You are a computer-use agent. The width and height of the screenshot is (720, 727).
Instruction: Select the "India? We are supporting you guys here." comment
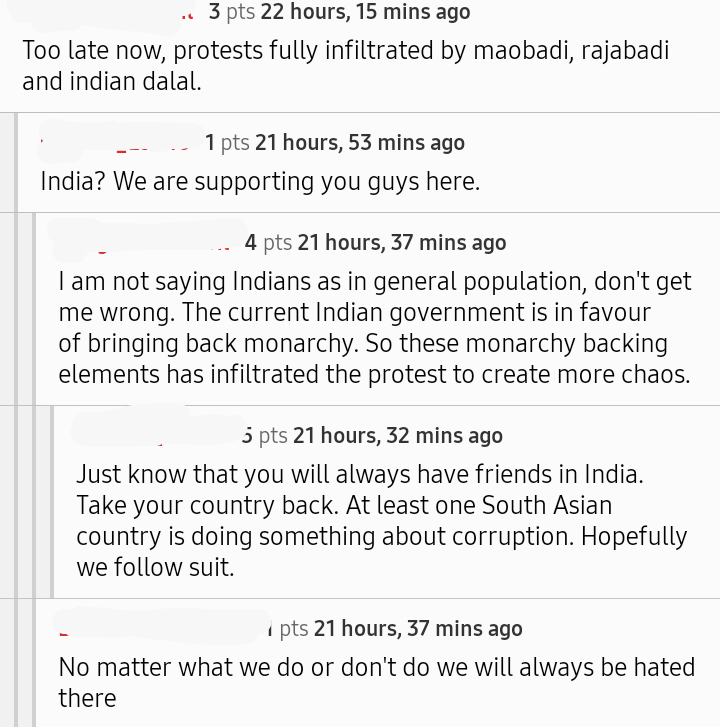260,181
